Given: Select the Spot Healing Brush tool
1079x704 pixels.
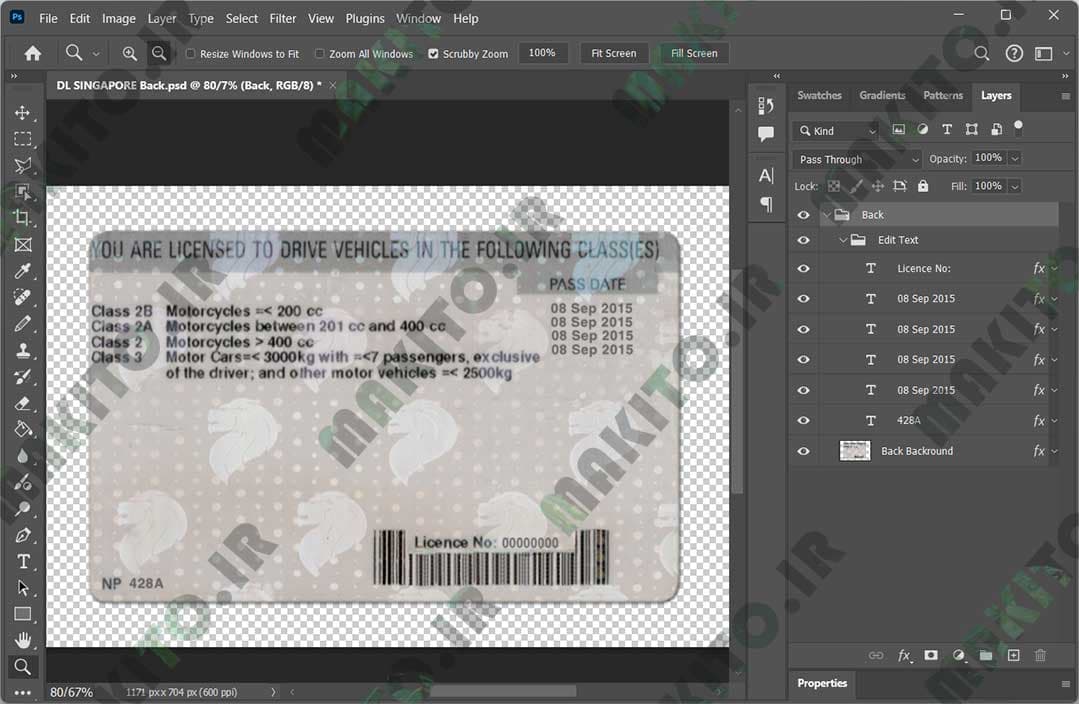Looking at the screenshot, I should click(23, 297).
